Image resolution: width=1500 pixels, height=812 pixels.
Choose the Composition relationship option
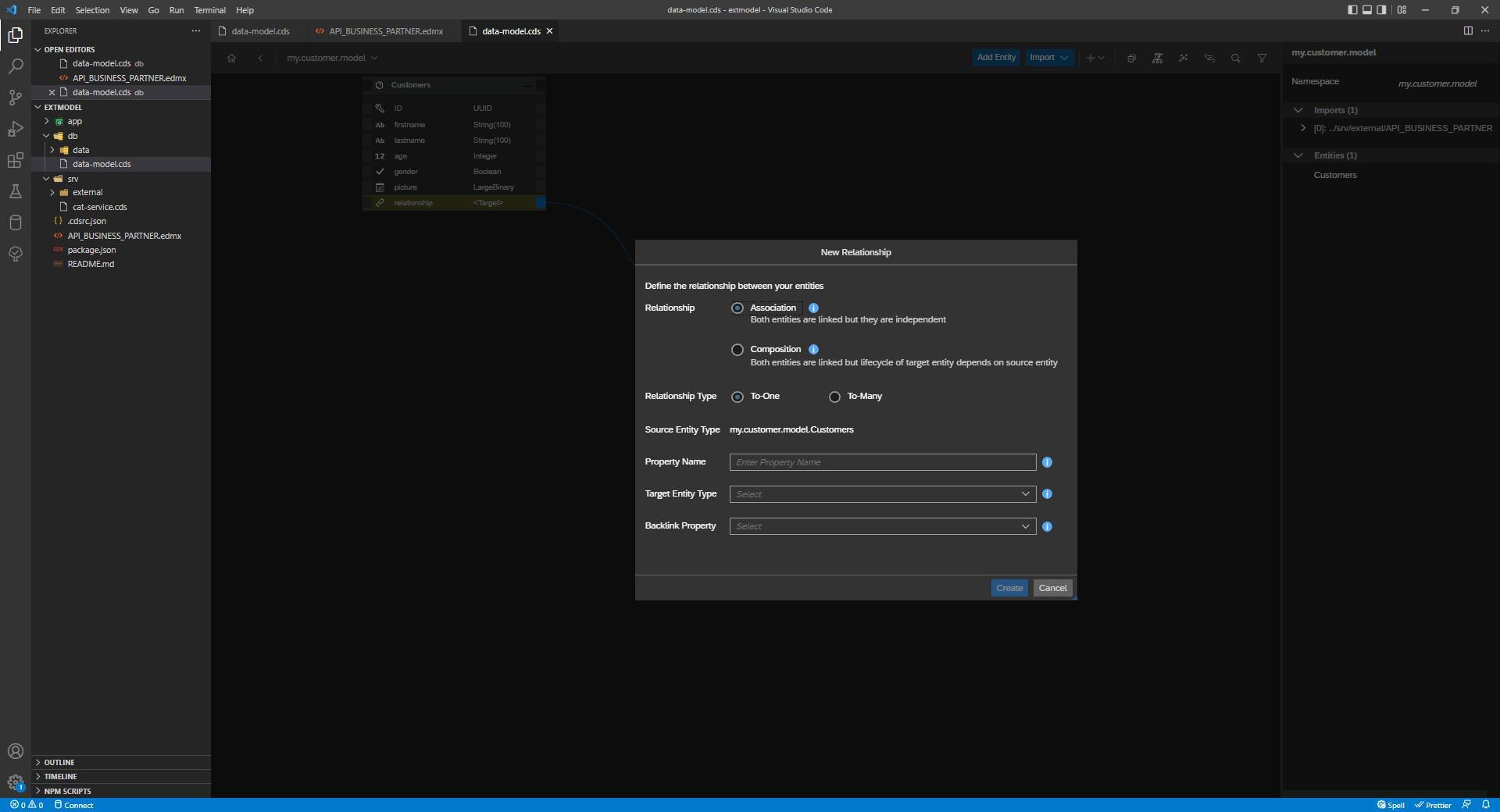point(737,350)
